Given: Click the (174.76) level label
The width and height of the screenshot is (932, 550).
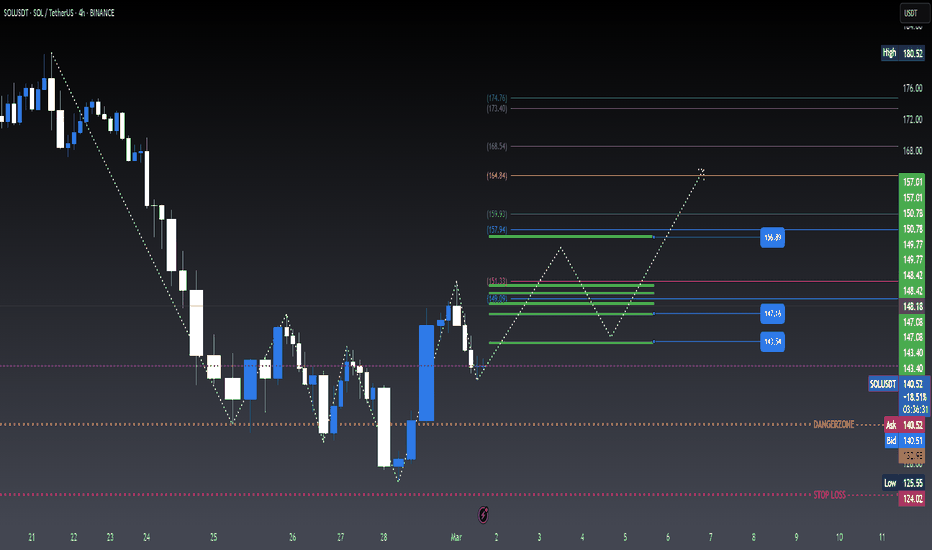Looking at the screenshot, I should pyautogui.click(x=497, y=98).
